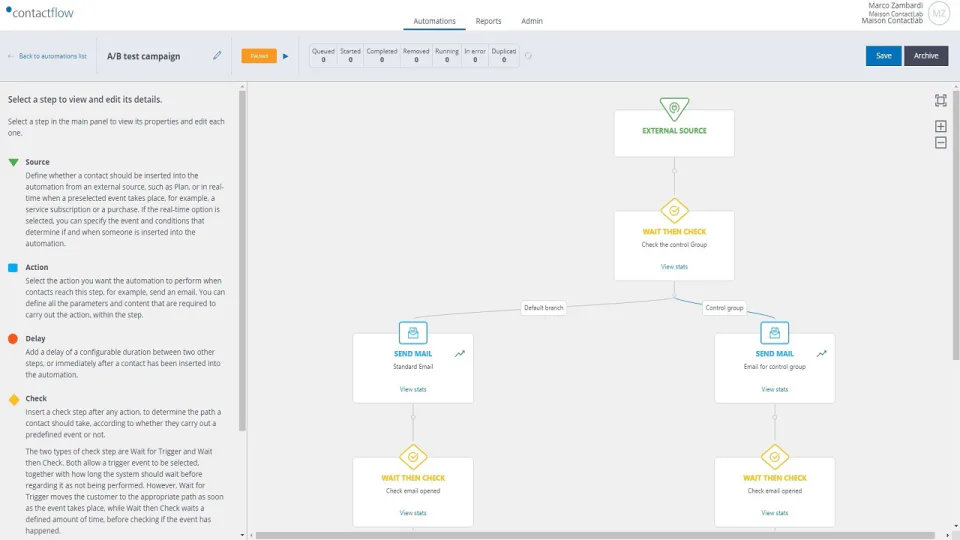Image resolution: width=960 pixels, height=540 pixels.
Task: Select Standard Email send mail icon
Action: (x=413, y=333)
